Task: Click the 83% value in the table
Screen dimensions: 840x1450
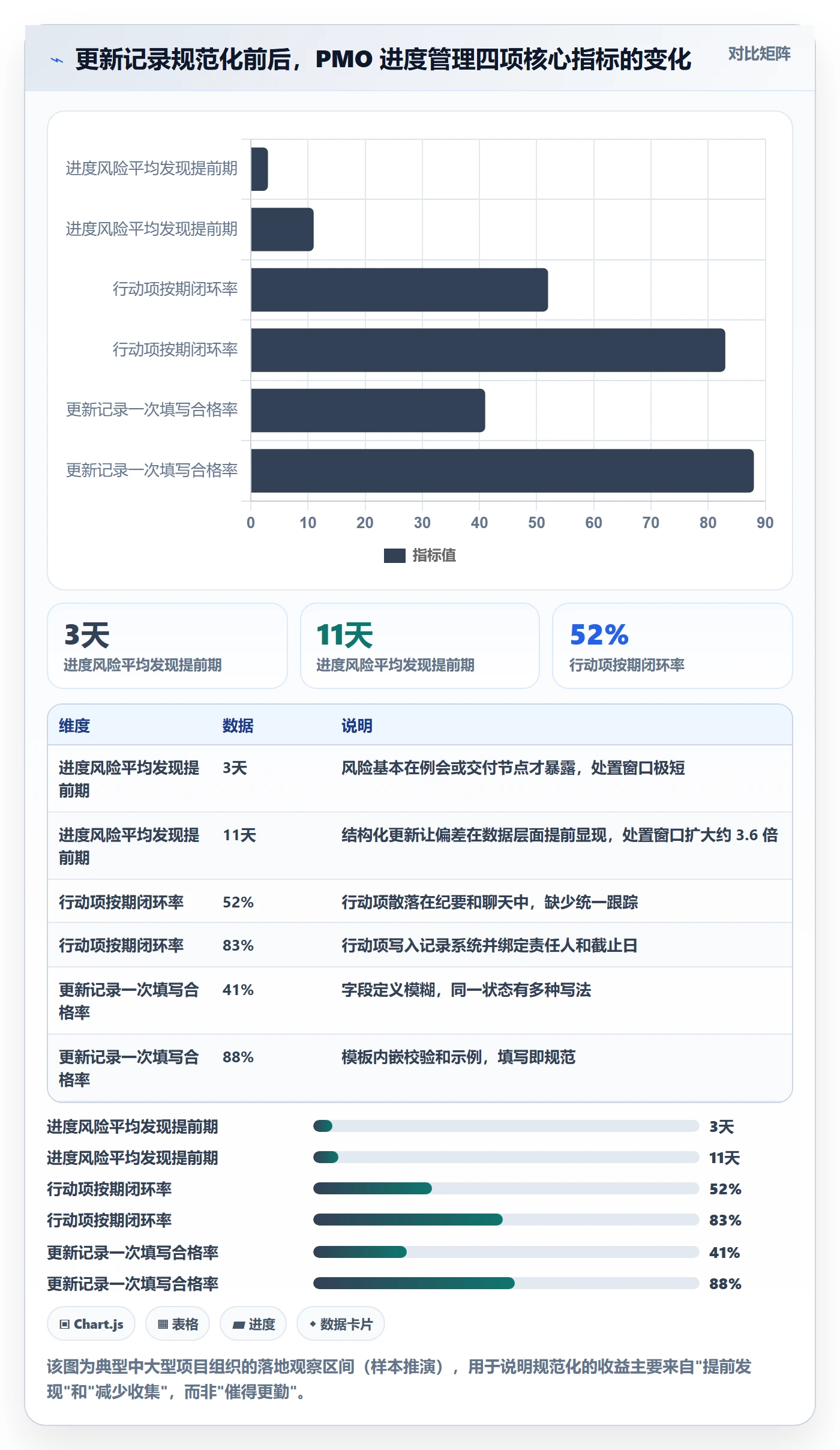Action: pyautogui.click(x=238, y=946)
